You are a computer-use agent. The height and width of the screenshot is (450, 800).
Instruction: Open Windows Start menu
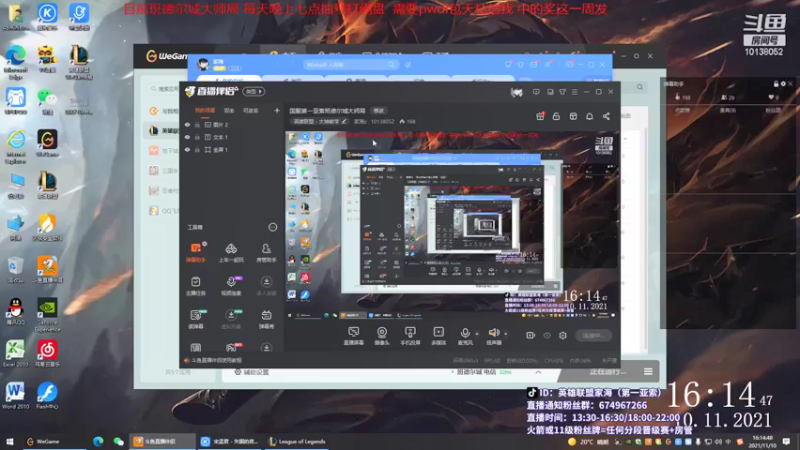click(x=10, y=441)
